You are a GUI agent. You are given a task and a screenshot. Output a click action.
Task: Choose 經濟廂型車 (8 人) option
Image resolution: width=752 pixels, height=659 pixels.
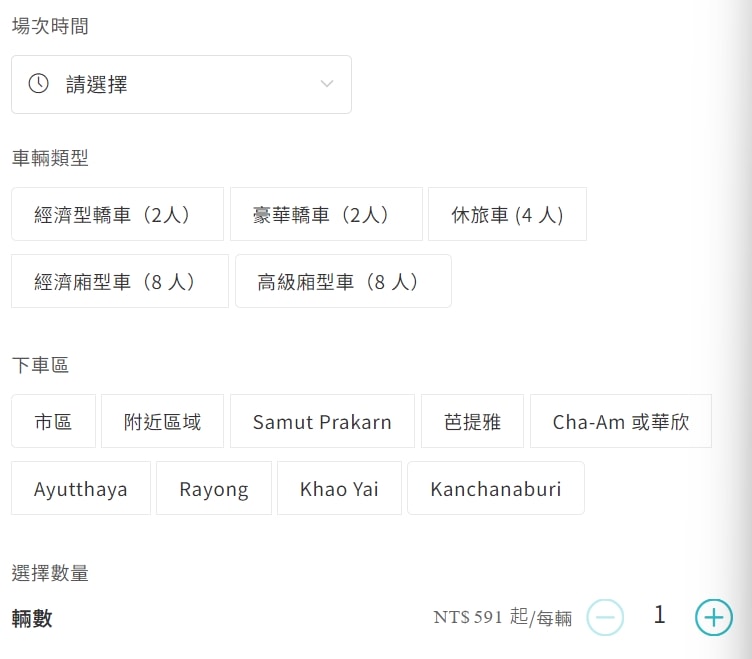coord(120,281)
